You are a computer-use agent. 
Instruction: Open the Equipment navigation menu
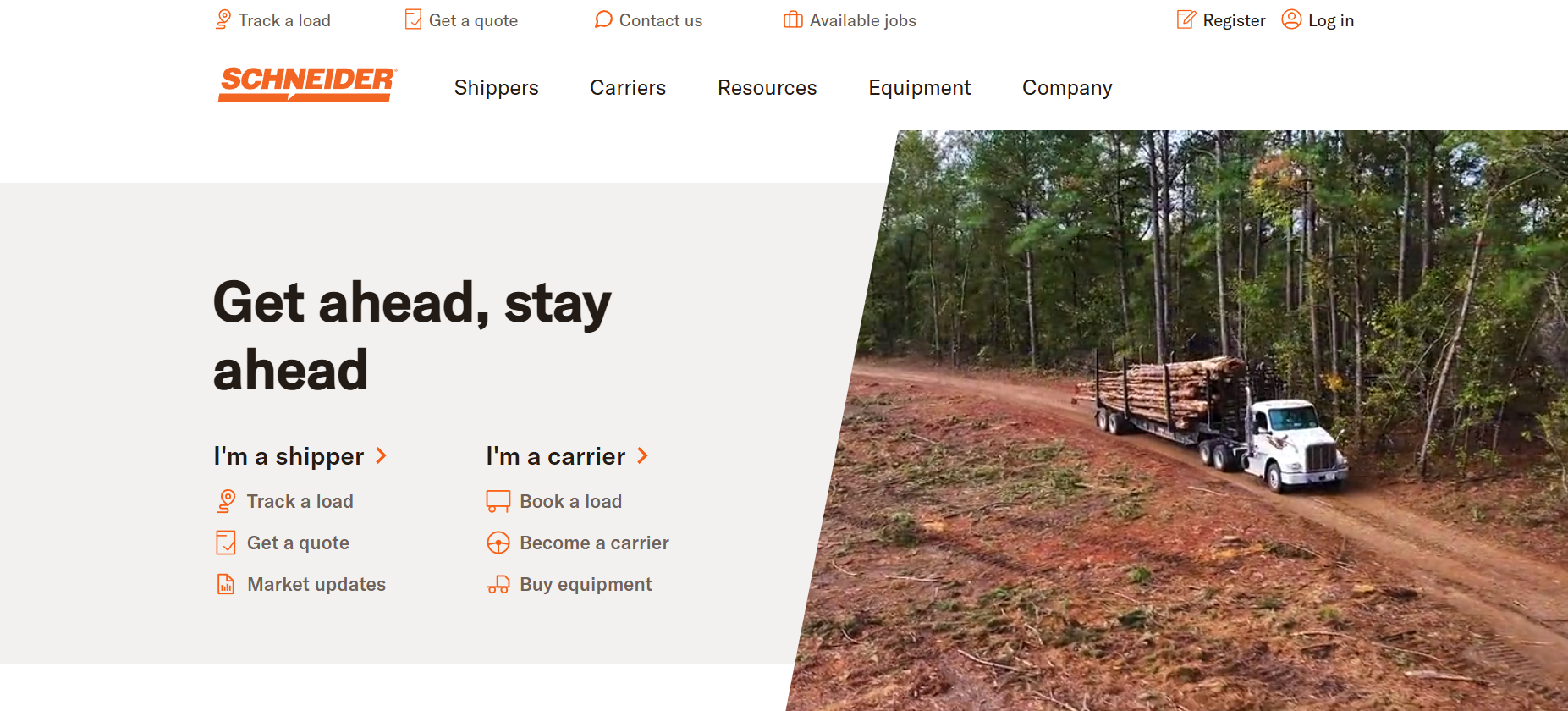[x=920, y=88]
